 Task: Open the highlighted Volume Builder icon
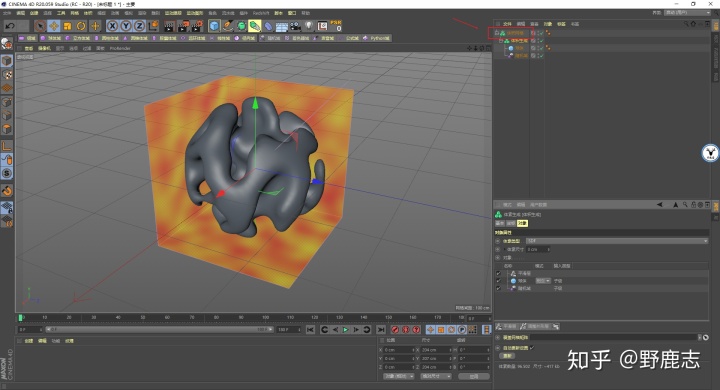pyautogui.click(x=255, y=26)
